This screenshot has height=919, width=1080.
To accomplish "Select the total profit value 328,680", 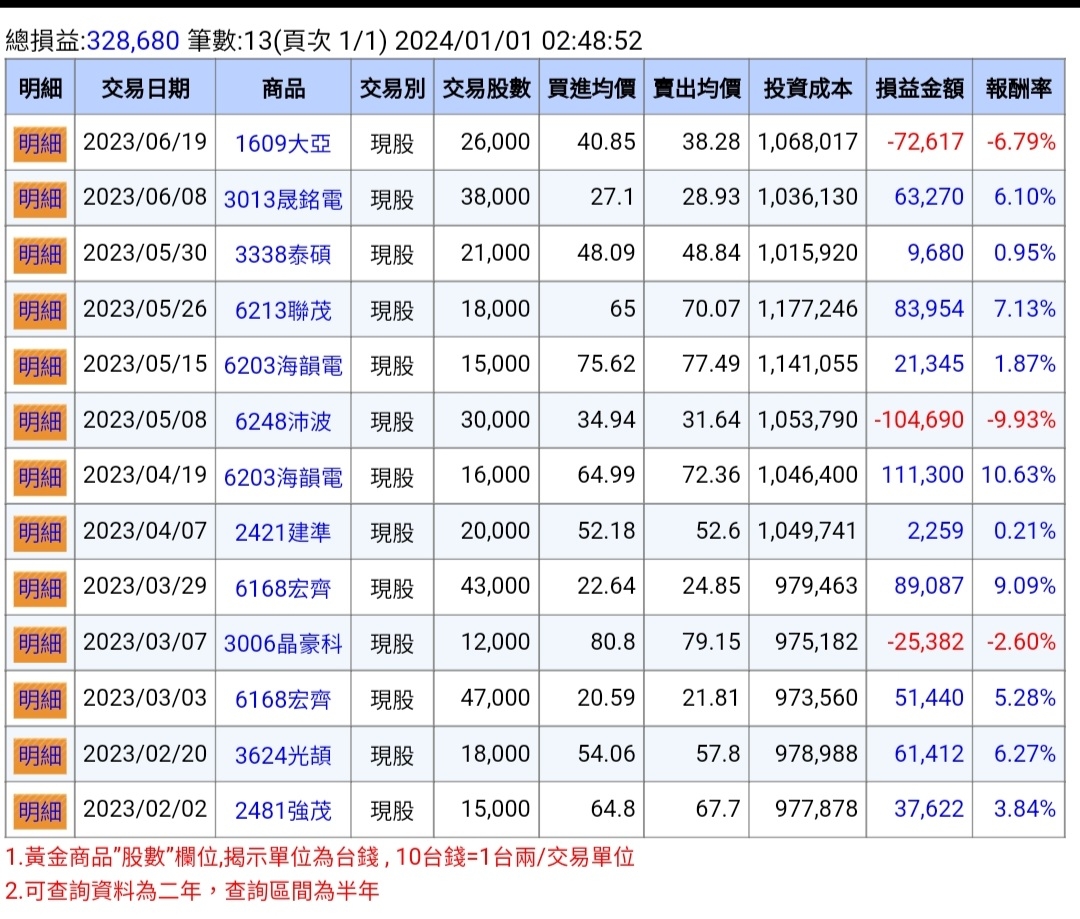I will point(133,41).
